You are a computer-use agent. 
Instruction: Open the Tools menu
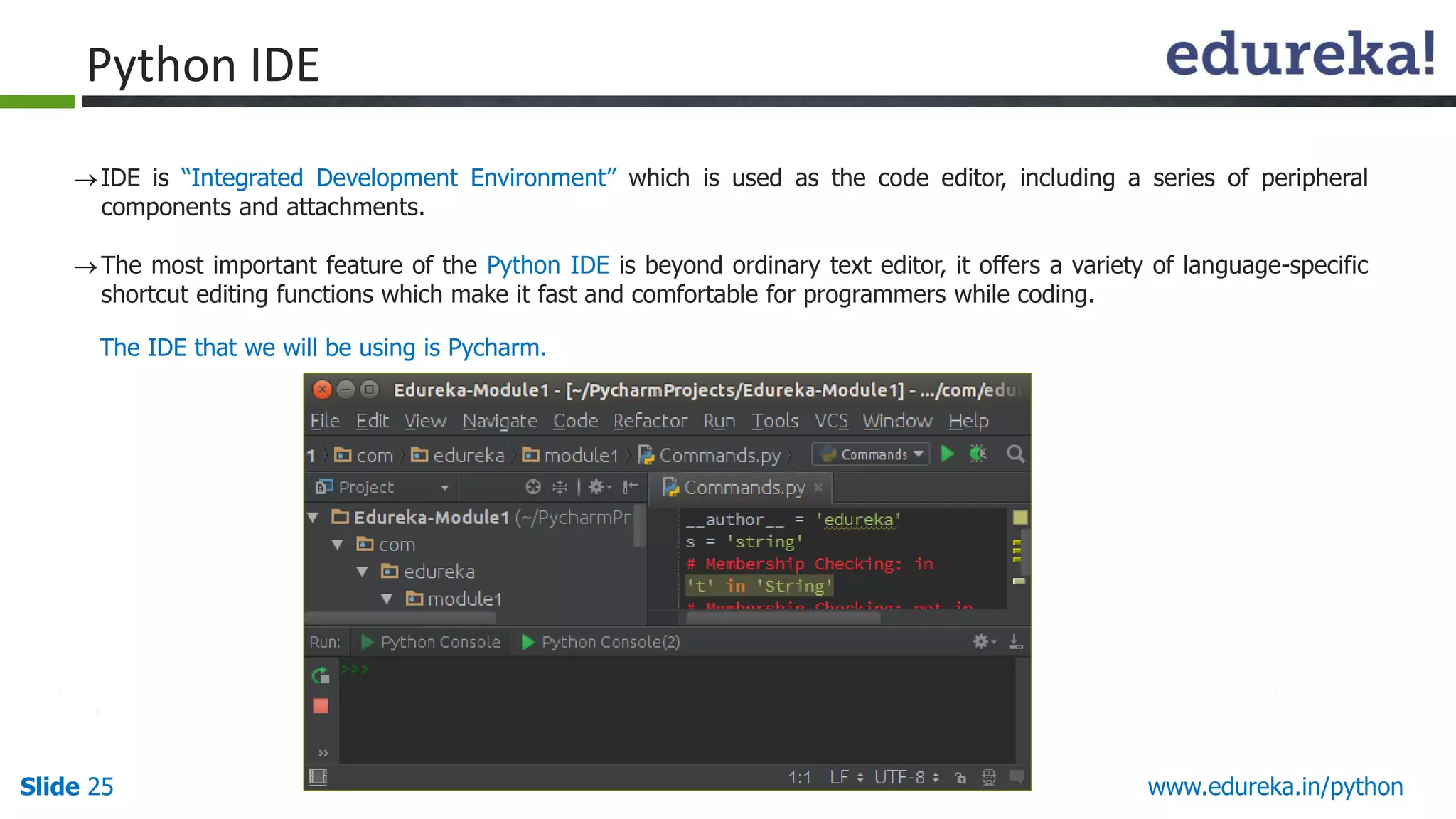(775, 421)
